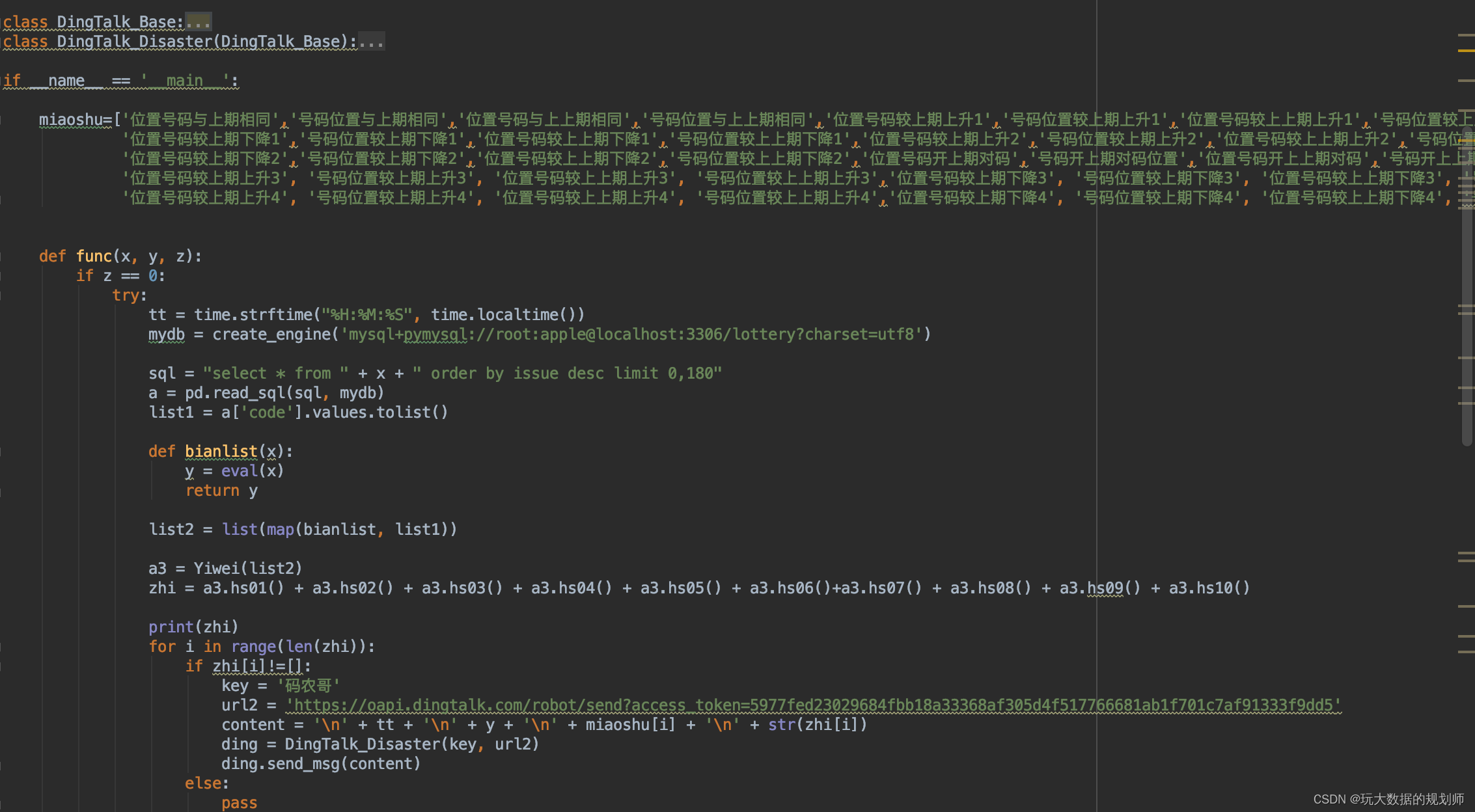Click the key = '码农哥' assignment
This screenshot has height=812, width=1475.
pyautogui.click(x=281, y=686)
